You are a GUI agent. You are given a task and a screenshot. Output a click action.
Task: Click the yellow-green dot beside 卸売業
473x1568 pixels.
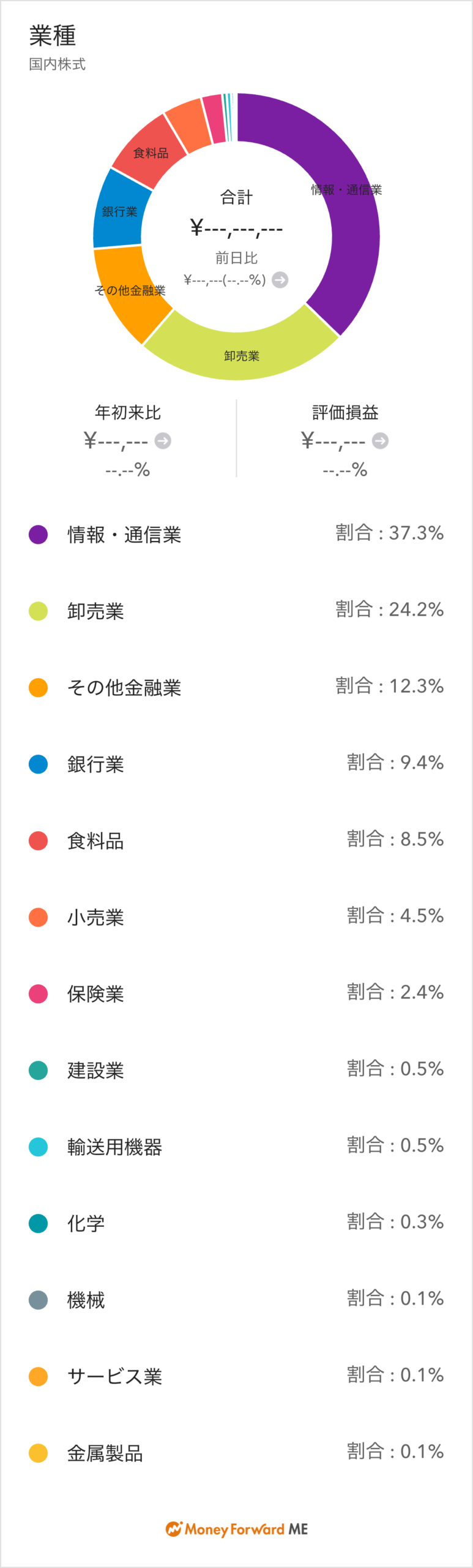point(38,611)
